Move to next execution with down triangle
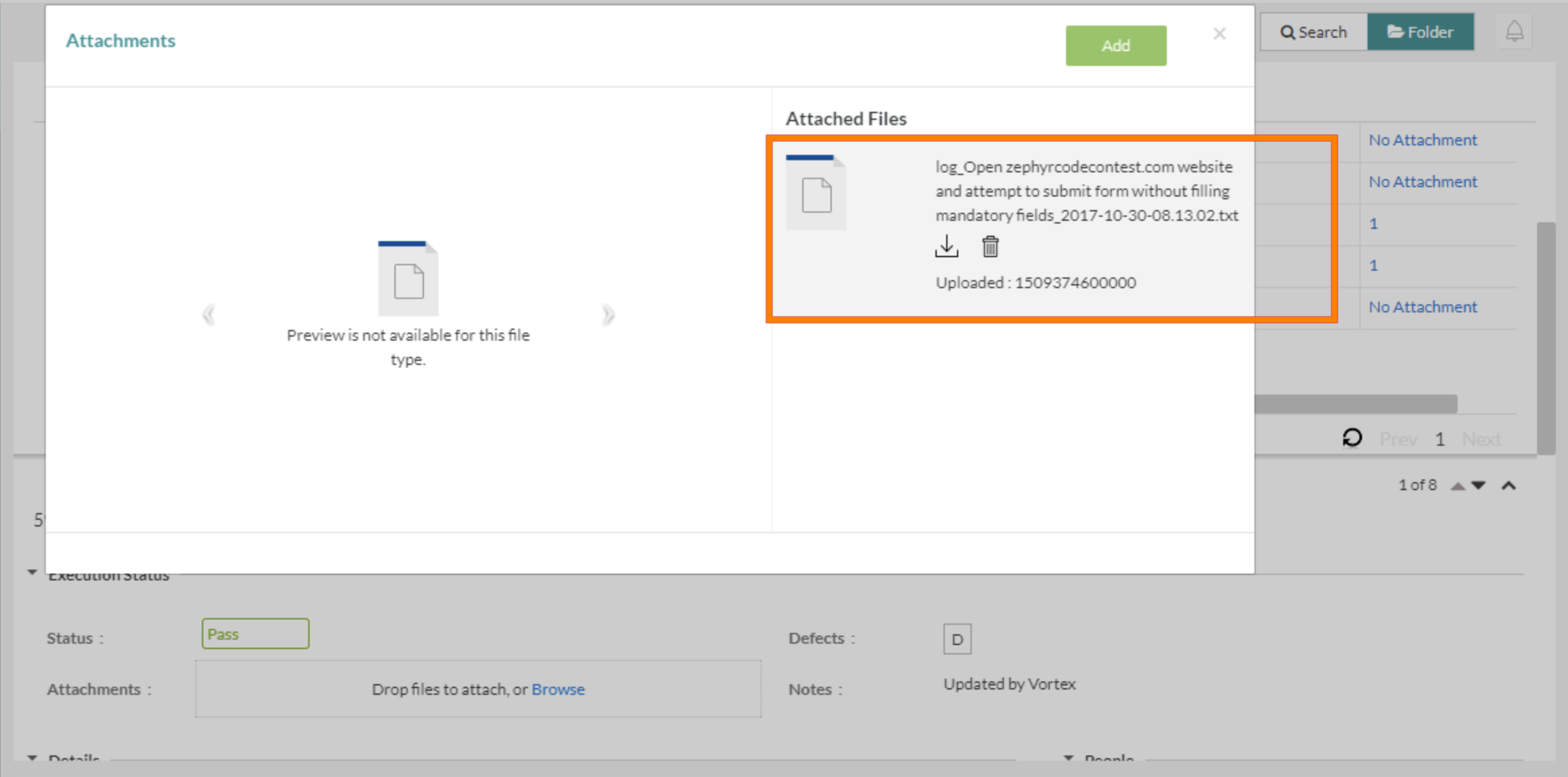 click(1478, 485)
